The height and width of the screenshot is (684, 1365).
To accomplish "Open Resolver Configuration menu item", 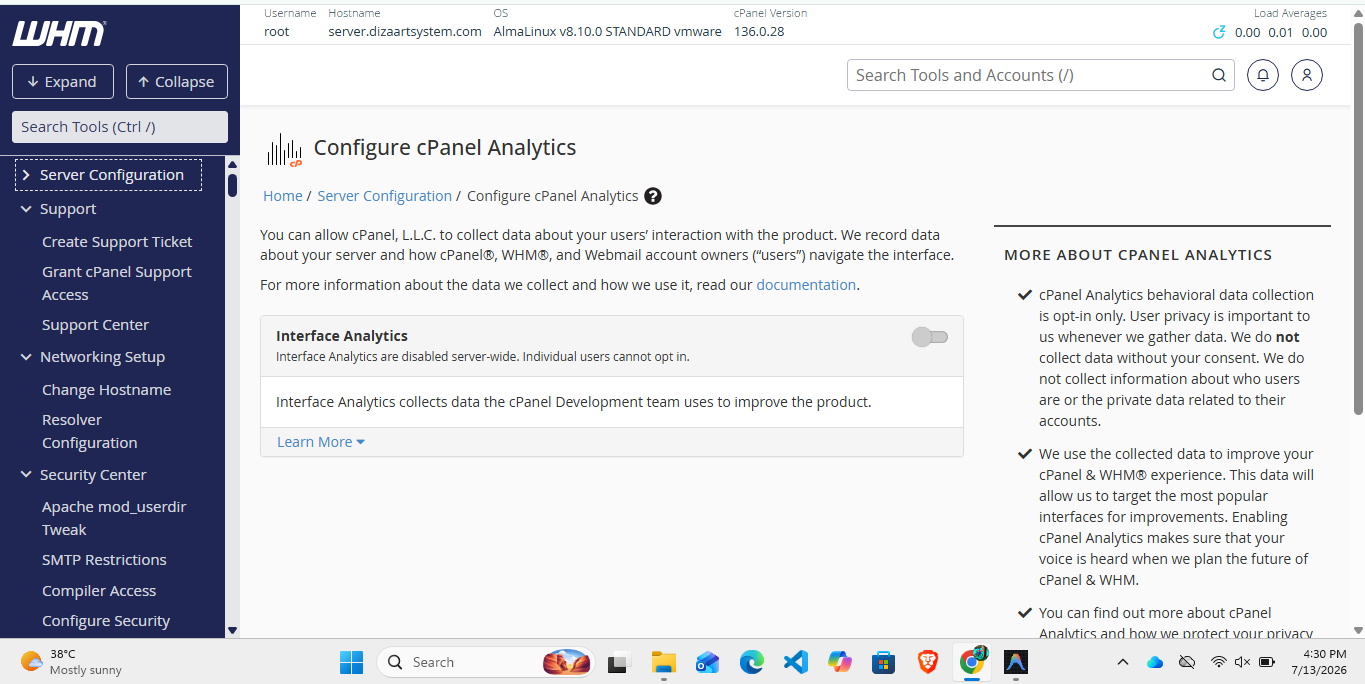I will click(90, 431).
